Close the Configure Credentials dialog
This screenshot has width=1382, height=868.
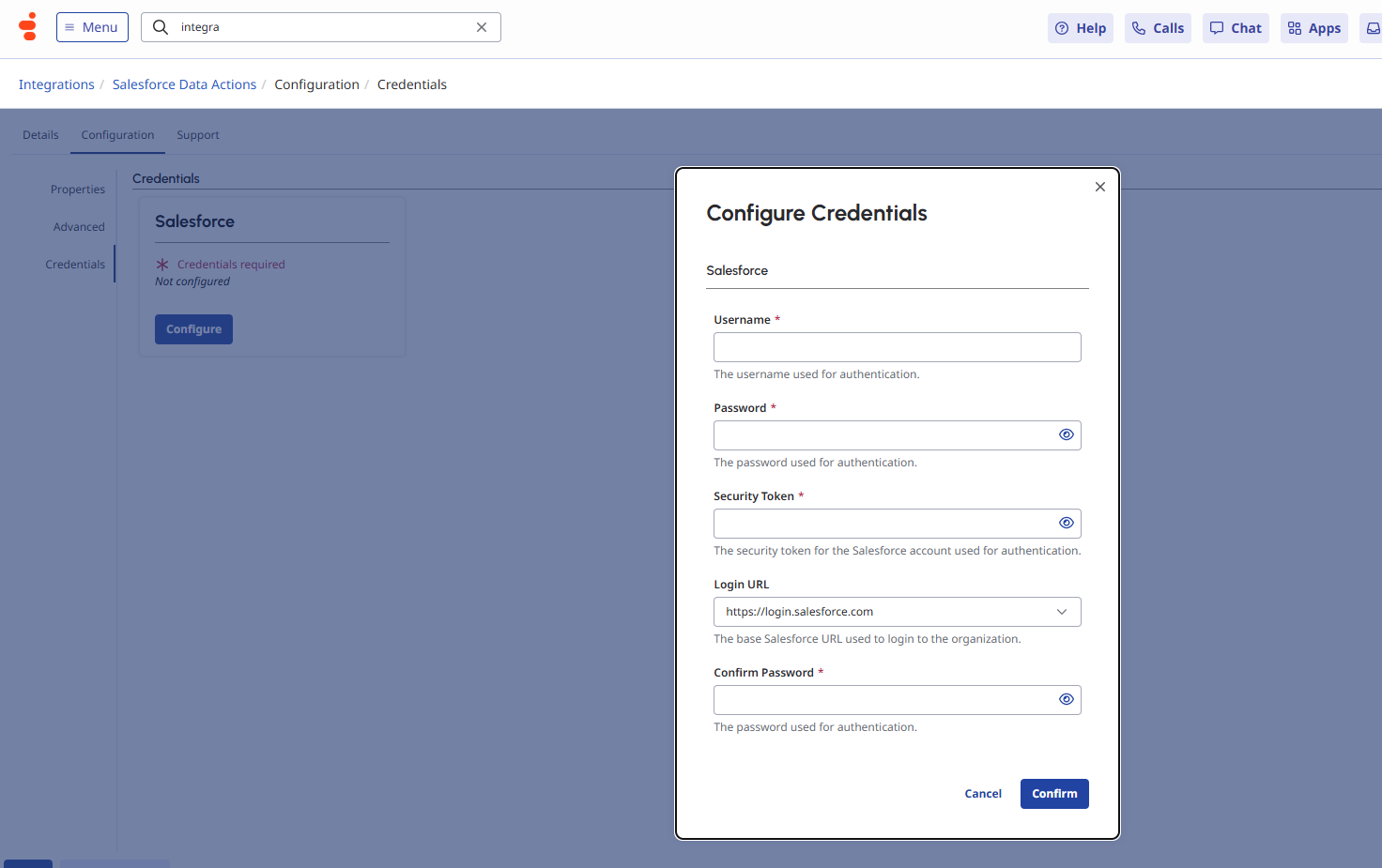1100,187
